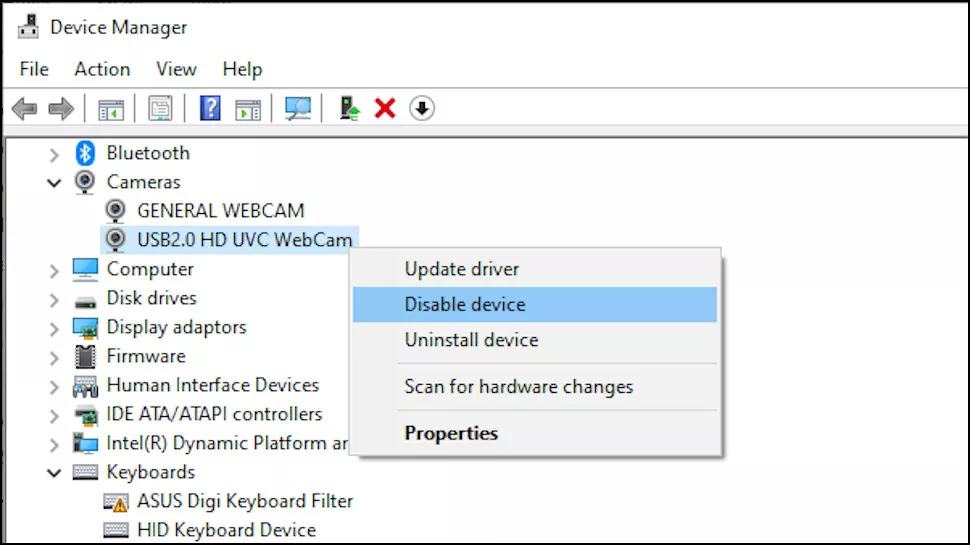Screen dimensions: 970x545
Task: Choose Disable device from context menu
Action: point(534,304)
